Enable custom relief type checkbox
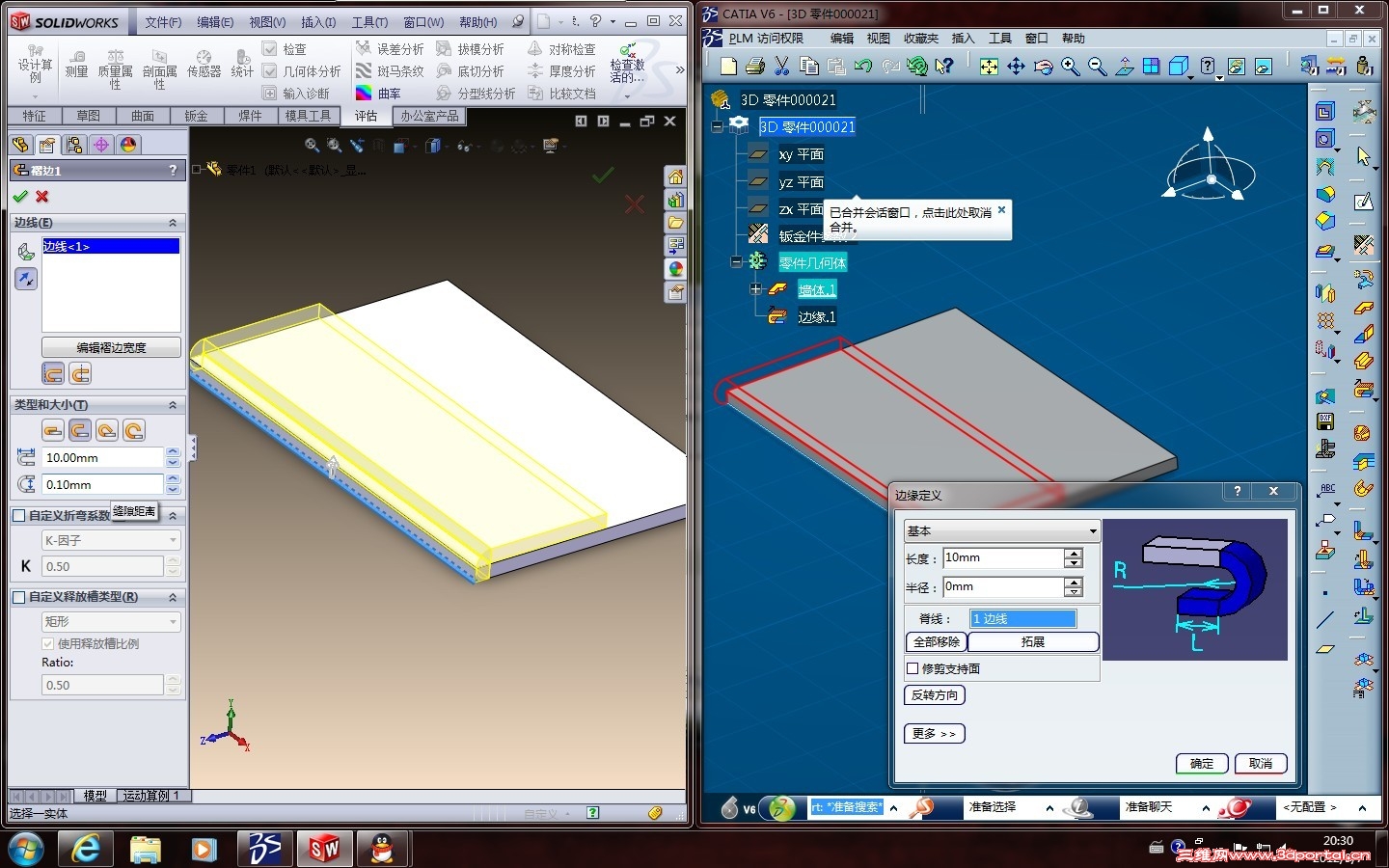This screenshot has width=1389, height=868. [x=18, y=597]
